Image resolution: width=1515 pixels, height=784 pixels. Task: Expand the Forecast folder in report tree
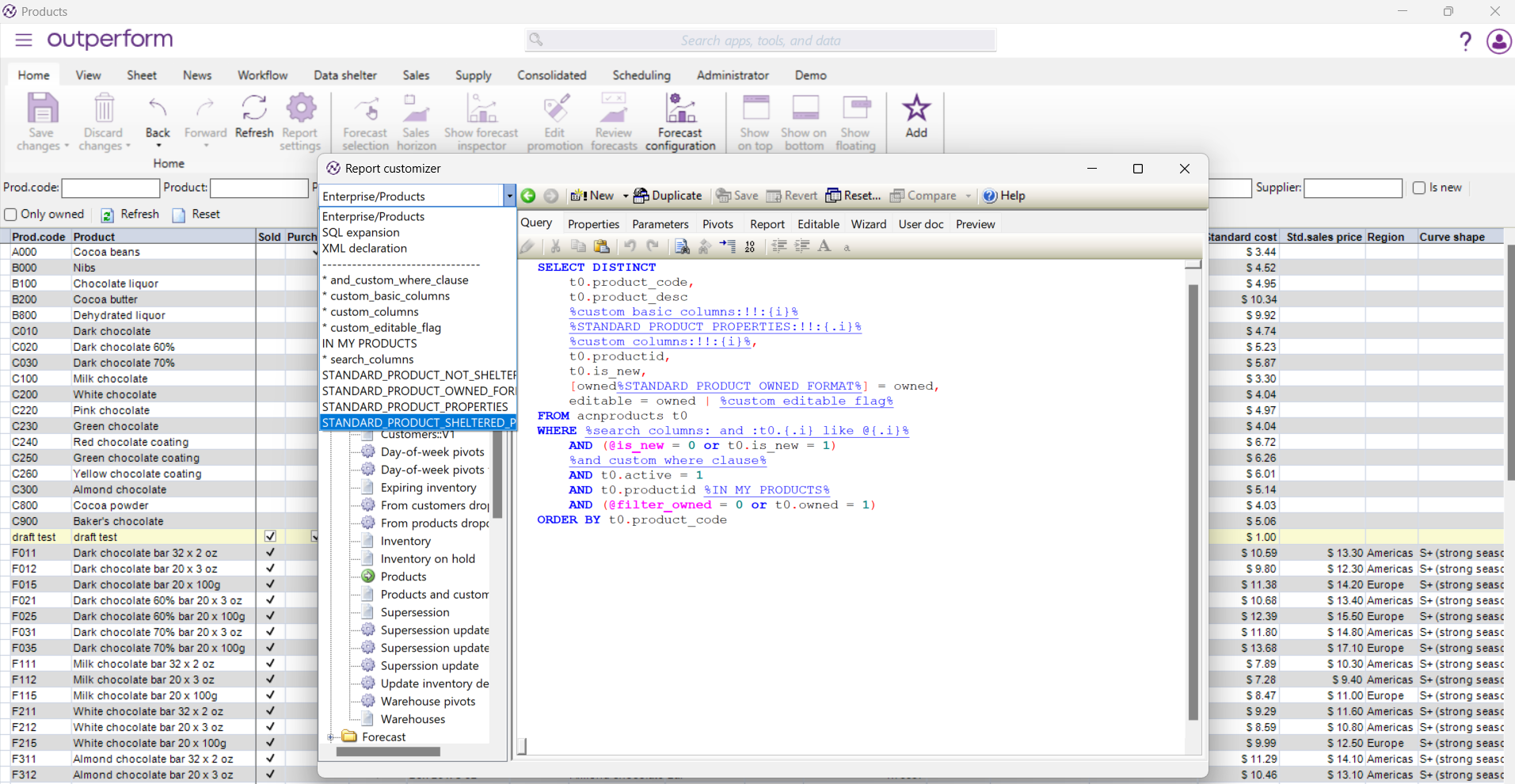pyautogui.click(x=330, y=737)
